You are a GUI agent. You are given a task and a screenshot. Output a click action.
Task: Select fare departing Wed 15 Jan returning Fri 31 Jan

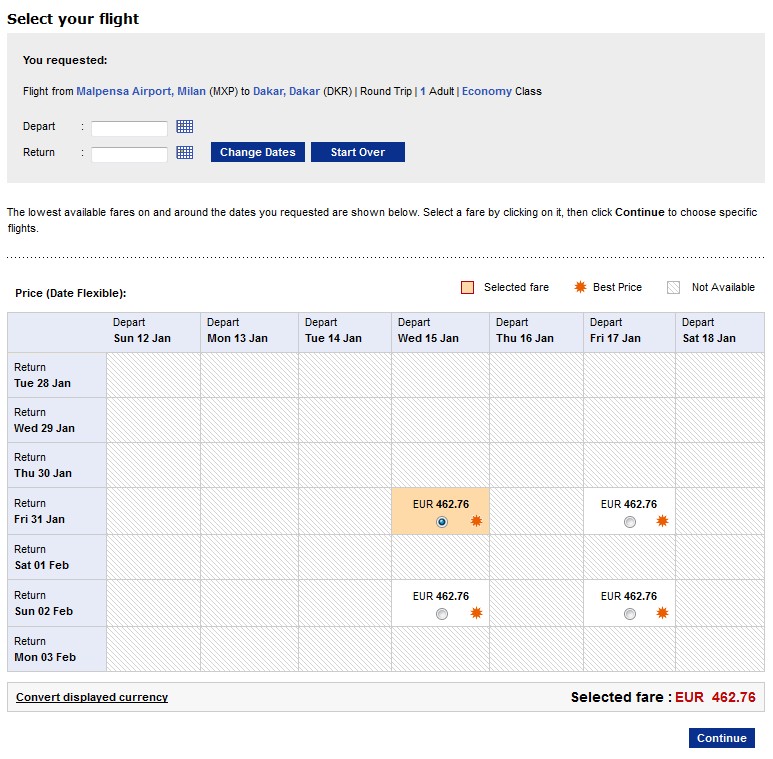[x=442, y=522]
